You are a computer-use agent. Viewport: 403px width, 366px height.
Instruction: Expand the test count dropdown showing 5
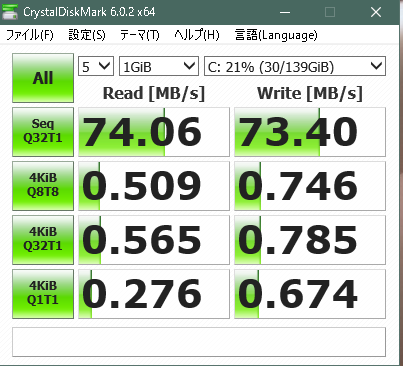pos(96,66)
